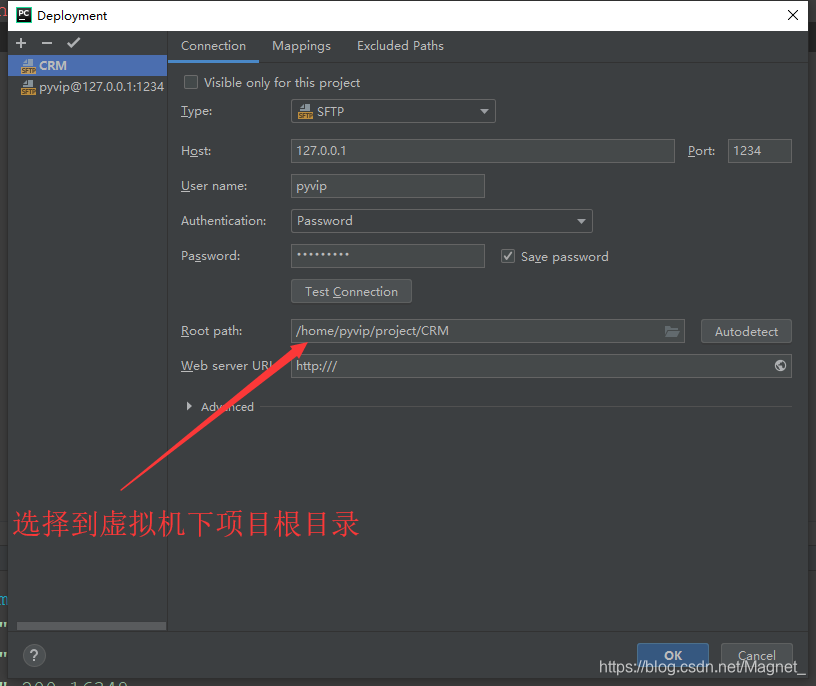
Task: Open help with question mark icon
Action: click(34, 655)
